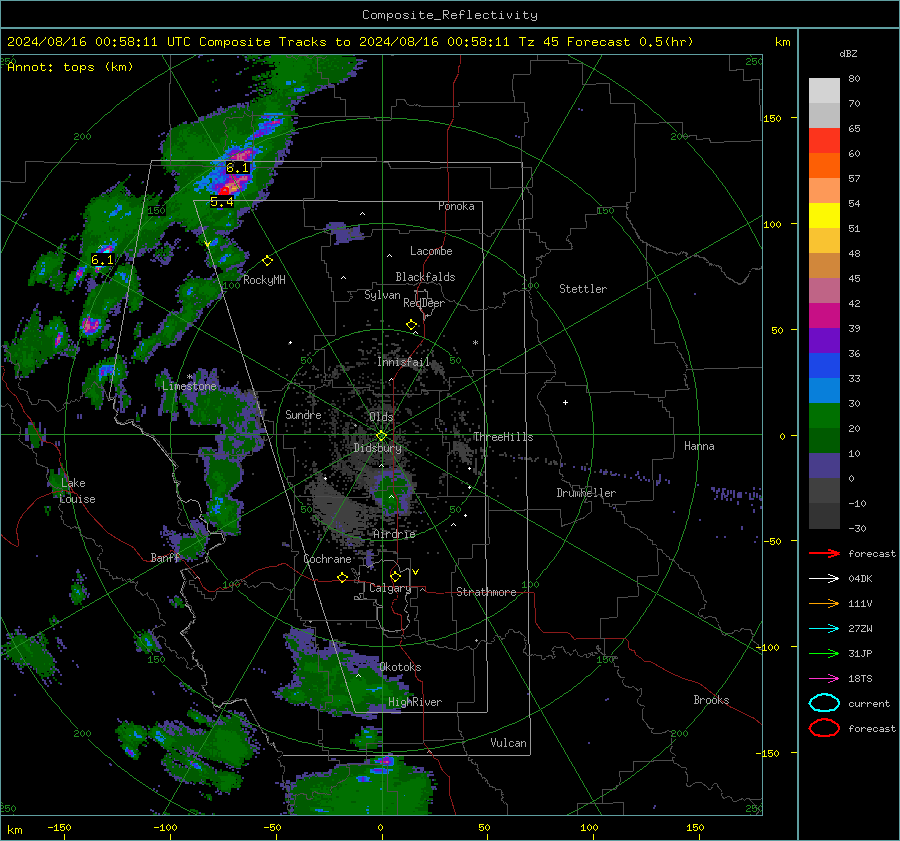The width and height of the screenshot is (900, 841).
Task: Click the Composite_Reflectivity title text
Action: click(x=449, y=15)
